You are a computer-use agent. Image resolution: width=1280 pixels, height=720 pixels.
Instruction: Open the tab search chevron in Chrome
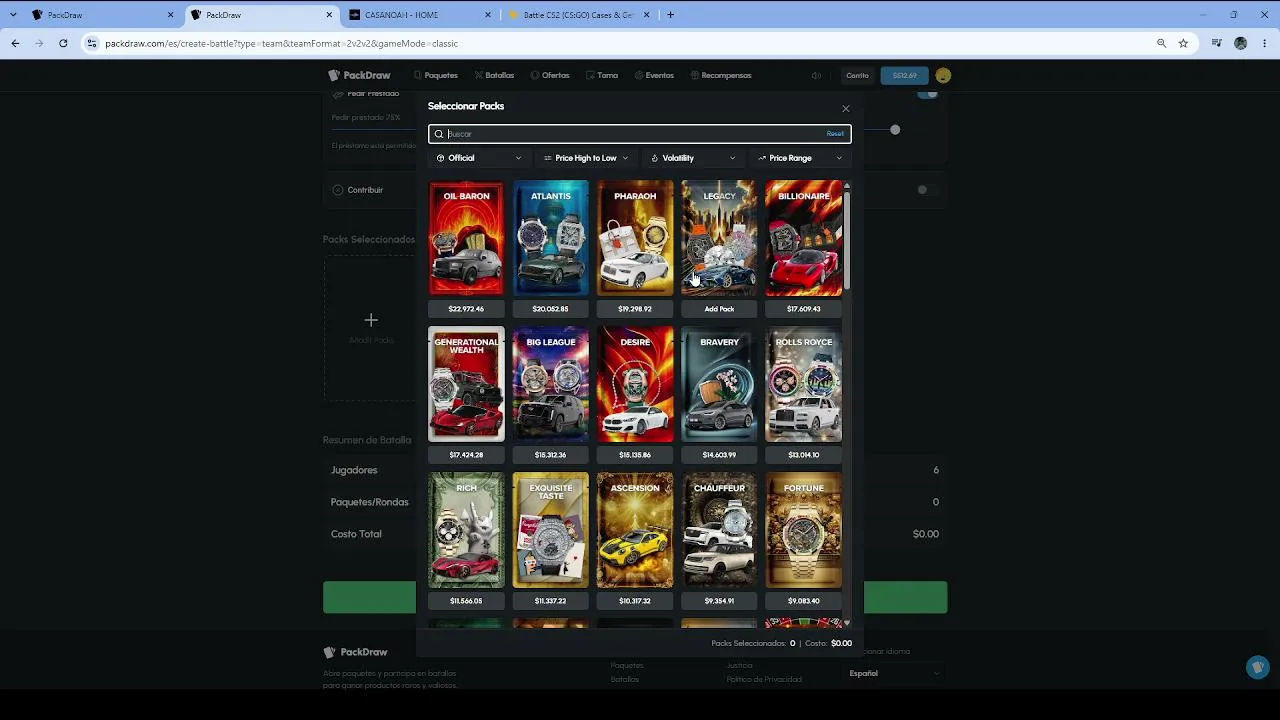pyautogui.click(x=12, y=15)
